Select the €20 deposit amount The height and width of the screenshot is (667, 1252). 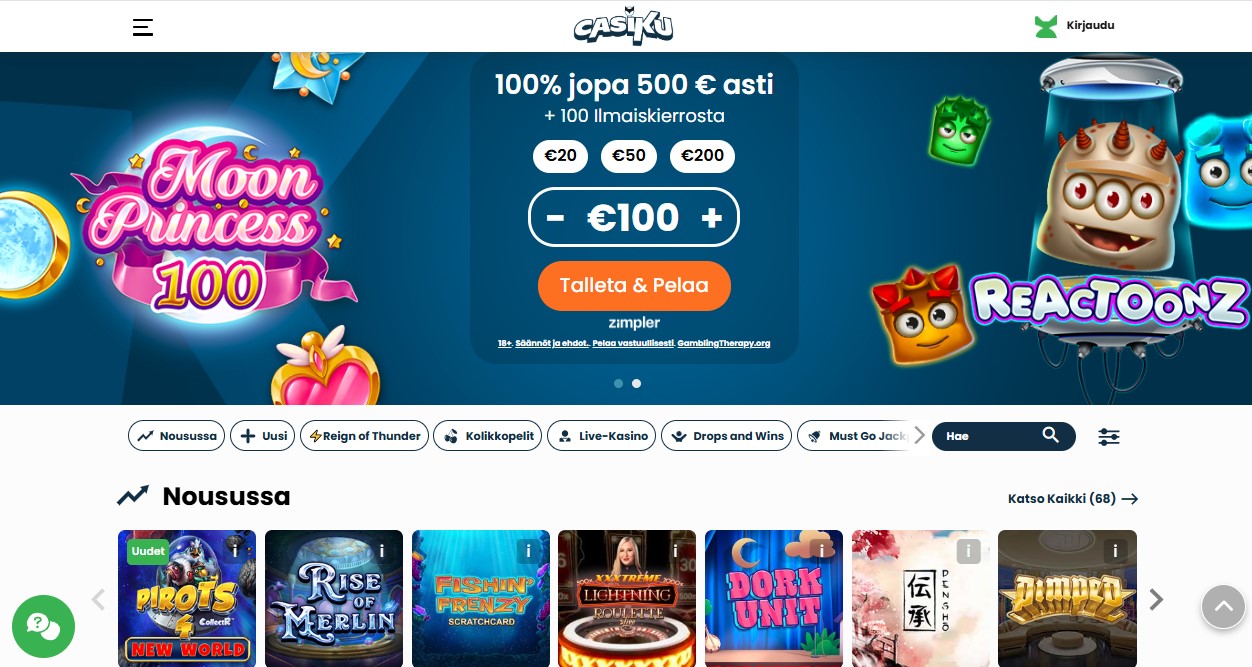(x=560, y=156)
